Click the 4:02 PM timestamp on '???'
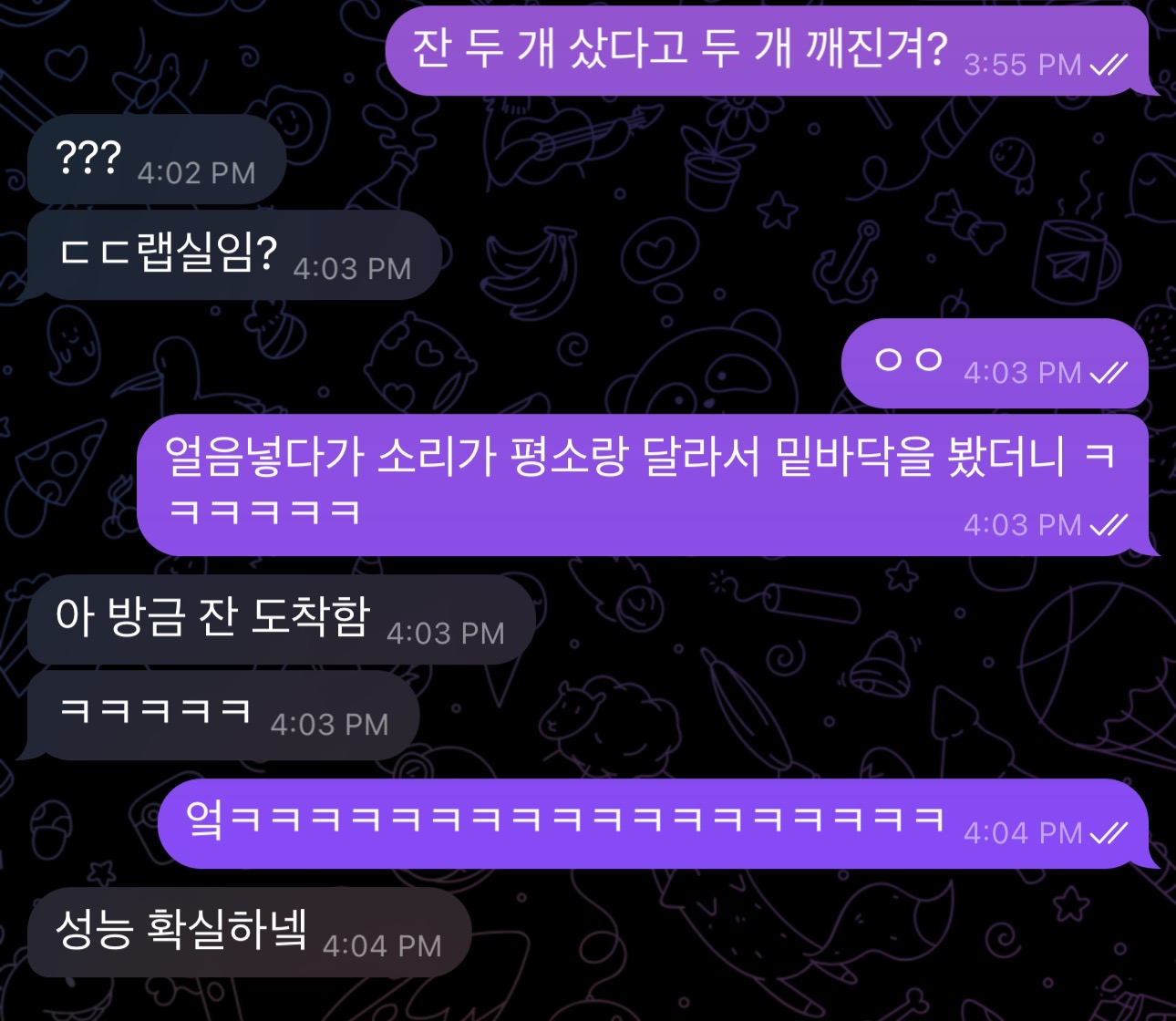 [x=196, y=173]
